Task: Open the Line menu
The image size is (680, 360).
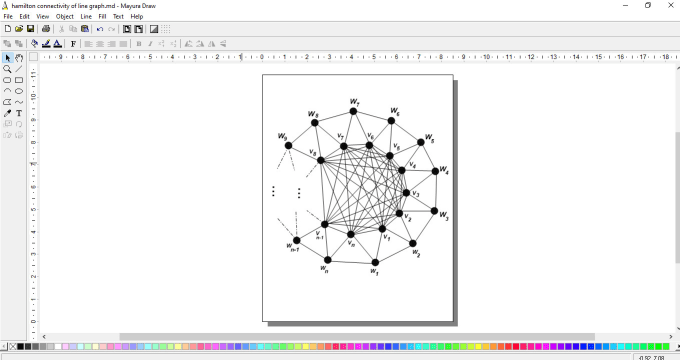Action: [86, 16]
